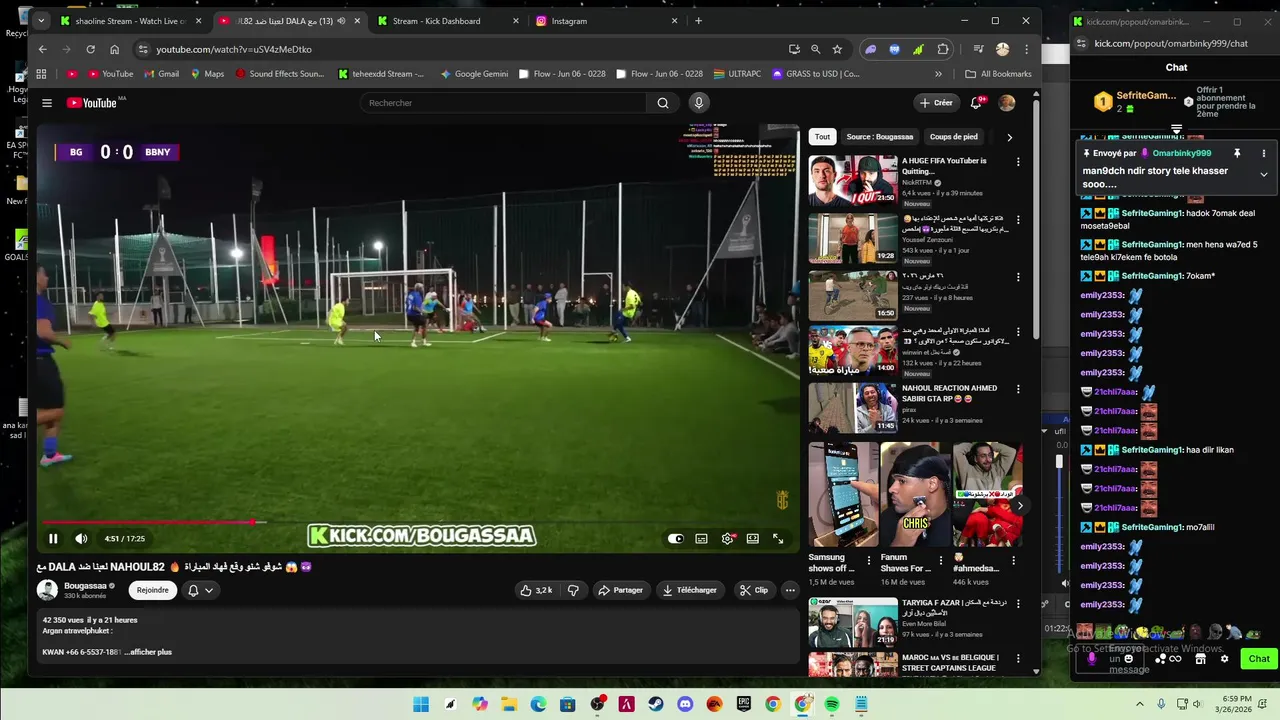1280x720 pixels.
Task: Like the video (3,2 k)
Action: tap(537, 590)
